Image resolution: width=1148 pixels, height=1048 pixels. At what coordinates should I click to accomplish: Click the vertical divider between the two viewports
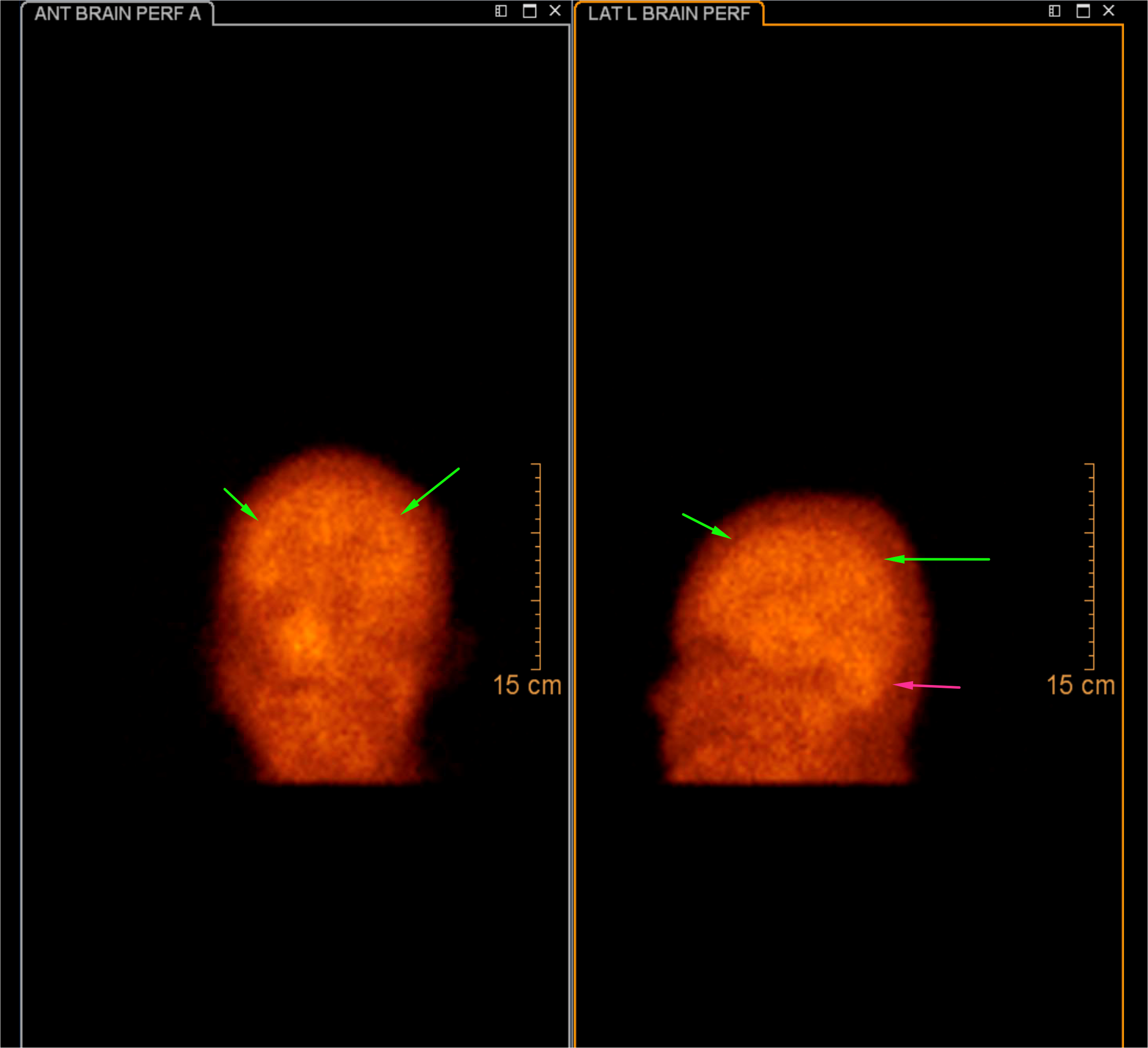[x=572, y=524]
